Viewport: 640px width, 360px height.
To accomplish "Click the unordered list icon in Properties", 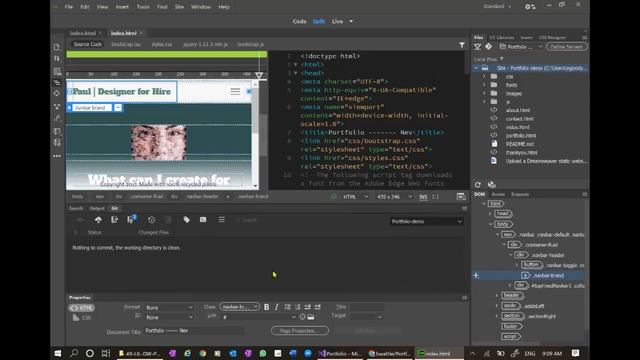I will pyautogui.click(x=288, y=307).
